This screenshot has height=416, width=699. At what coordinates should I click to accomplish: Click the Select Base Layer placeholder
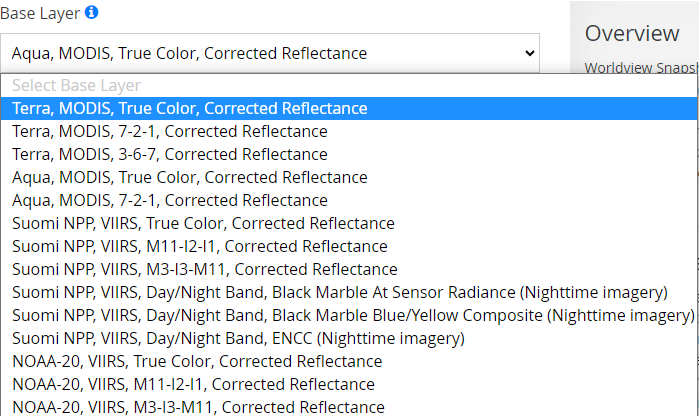[x=77, y=86]
